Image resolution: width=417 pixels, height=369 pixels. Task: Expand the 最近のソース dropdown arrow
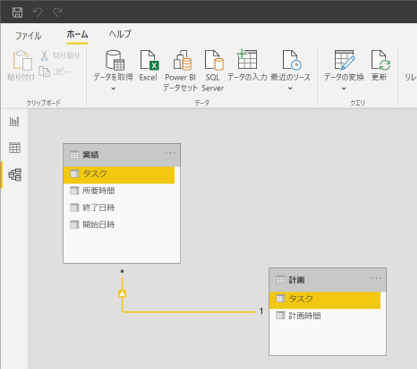click(x=290, y=89)
